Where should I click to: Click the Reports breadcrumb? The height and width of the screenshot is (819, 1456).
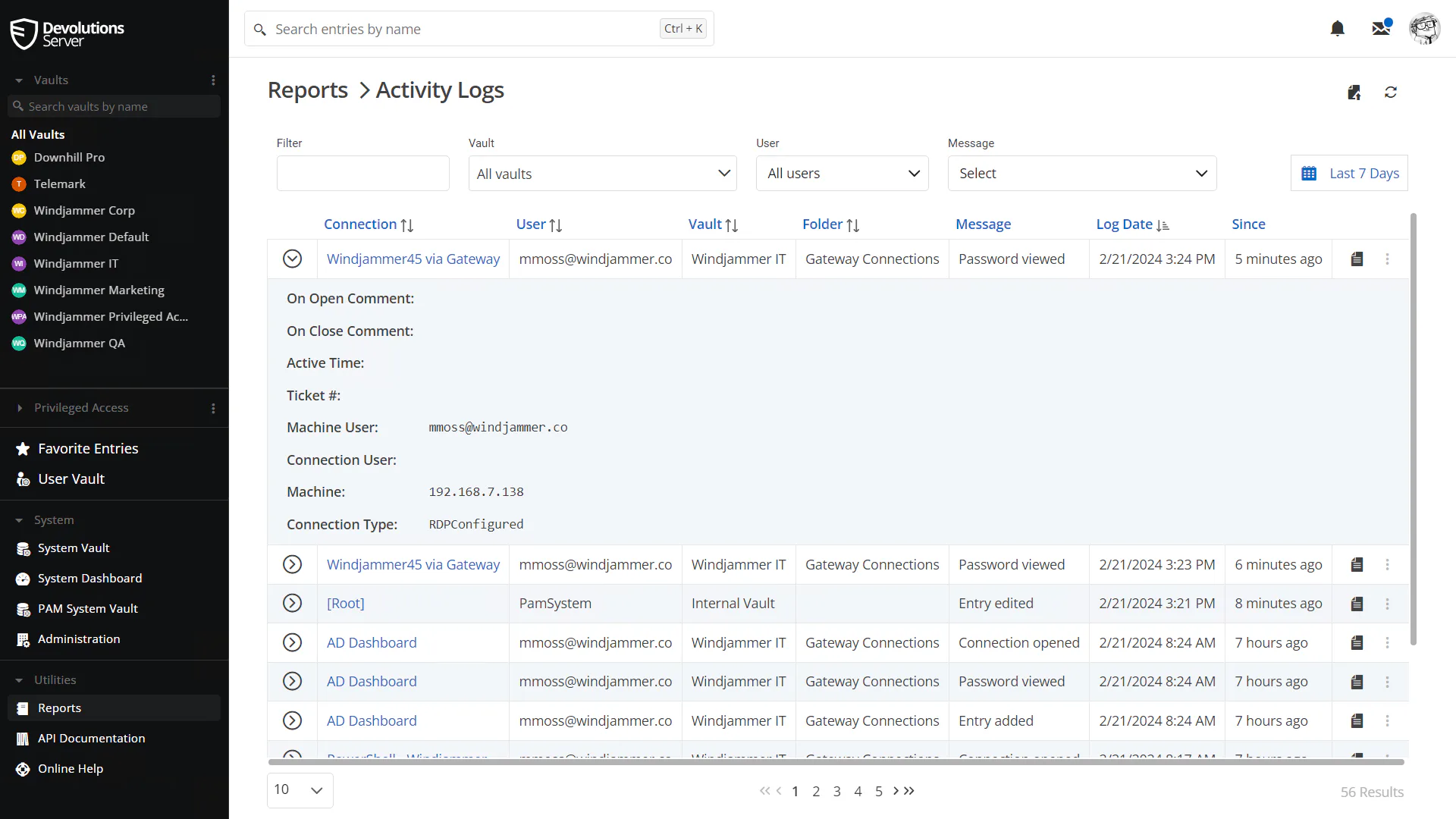[x=307, y=90]
